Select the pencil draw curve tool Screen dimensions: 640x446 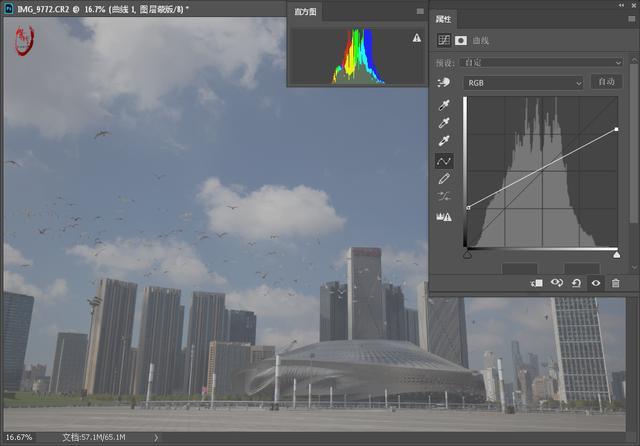pyautogui.click(x=445, y=178)
